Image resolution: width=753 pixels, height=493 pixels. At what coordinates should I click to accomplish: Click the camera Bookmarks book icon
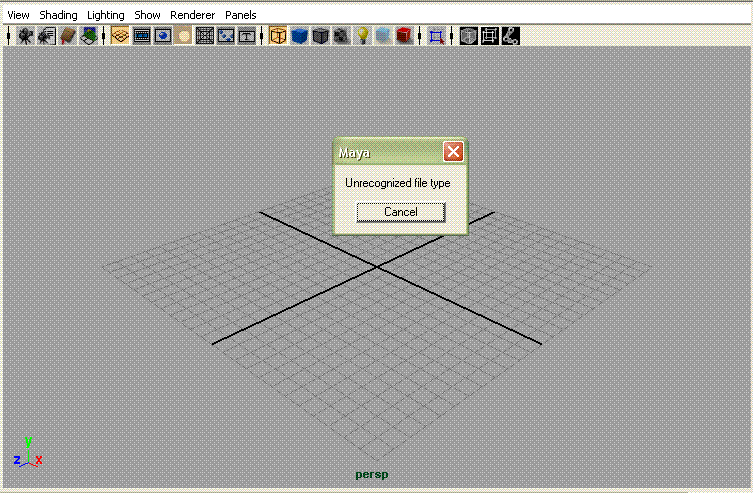[68, 36]
